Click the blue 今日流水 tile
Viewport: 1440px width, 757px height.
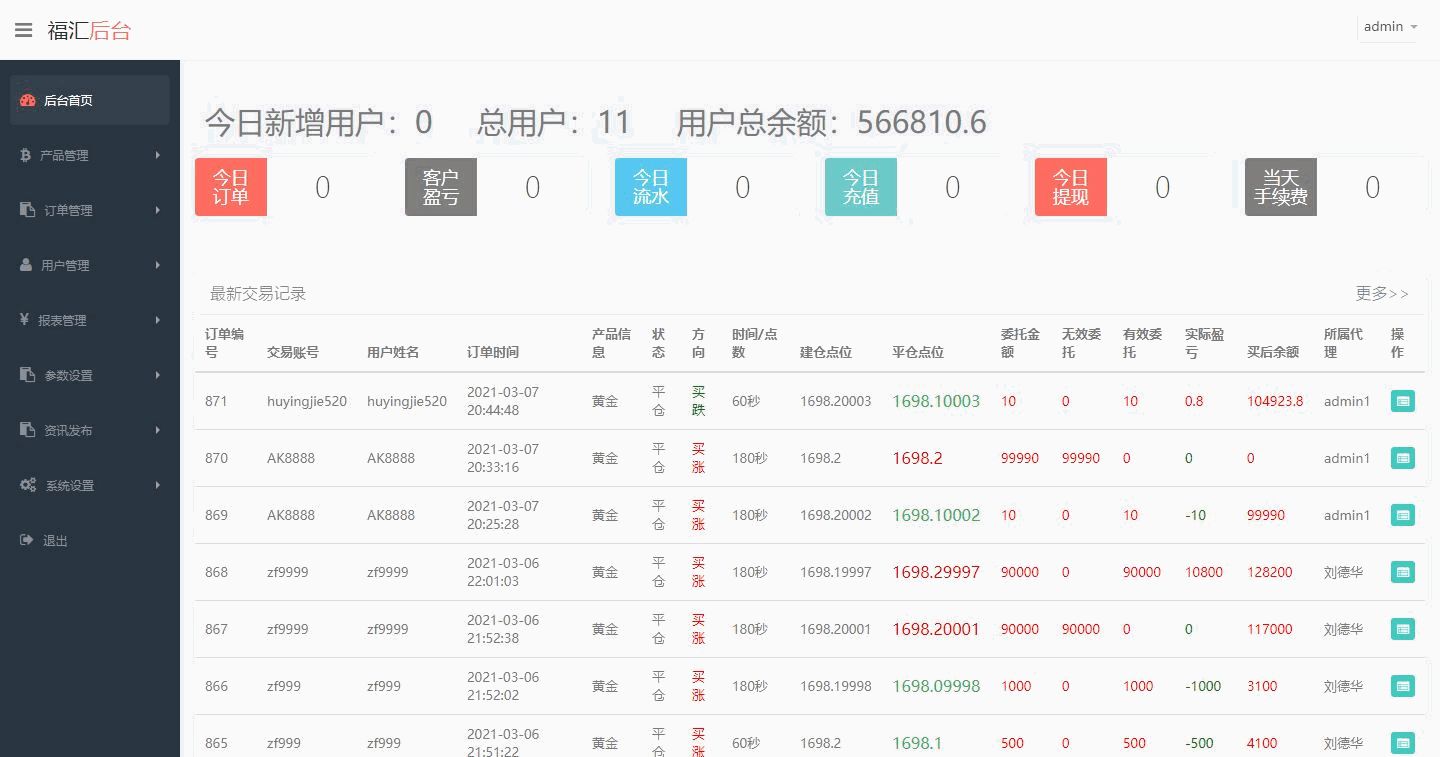point(651,187)
